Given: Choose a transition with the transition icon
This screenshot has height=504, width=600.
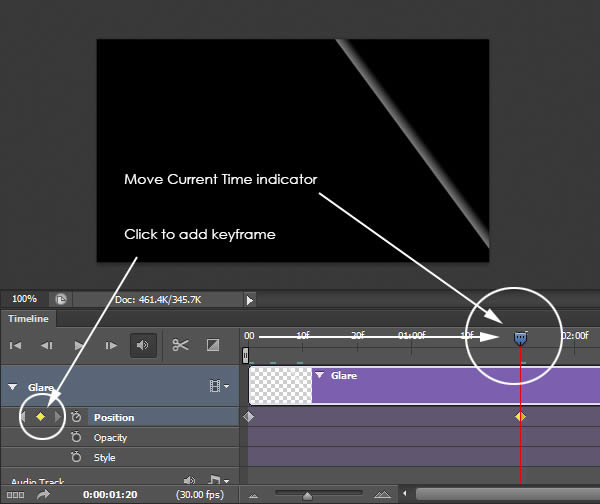Looking at the screenshot, I should (x=213, y=345).
